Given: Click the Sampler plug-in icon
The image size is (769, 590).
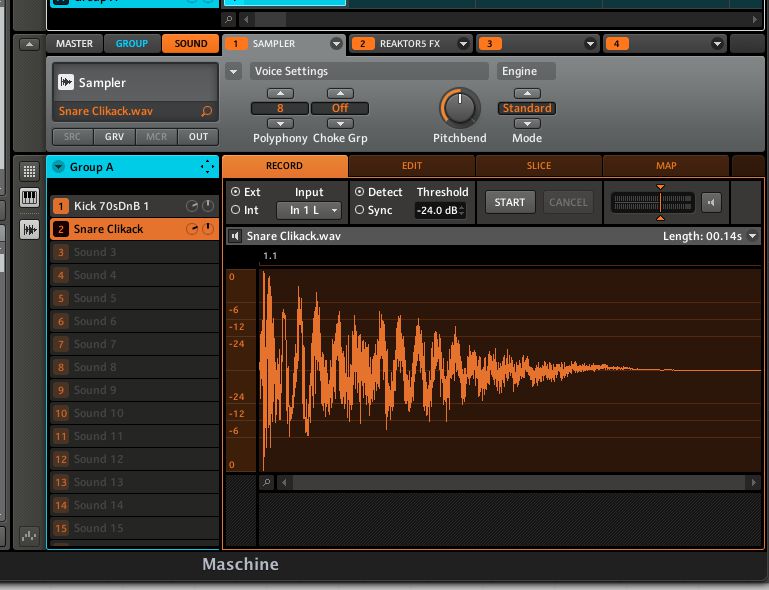Looking at the screenshot, I should point(66,82).
